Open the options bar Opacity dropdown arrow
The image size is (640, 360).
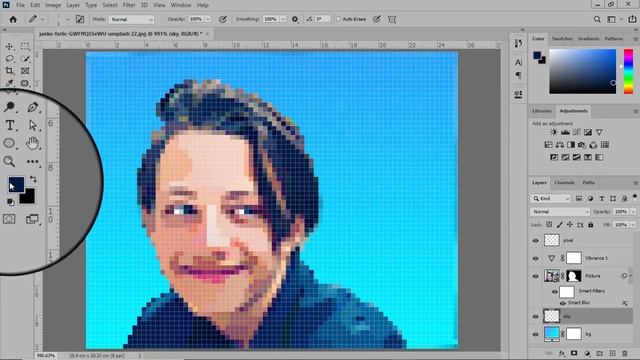[208, 19]
